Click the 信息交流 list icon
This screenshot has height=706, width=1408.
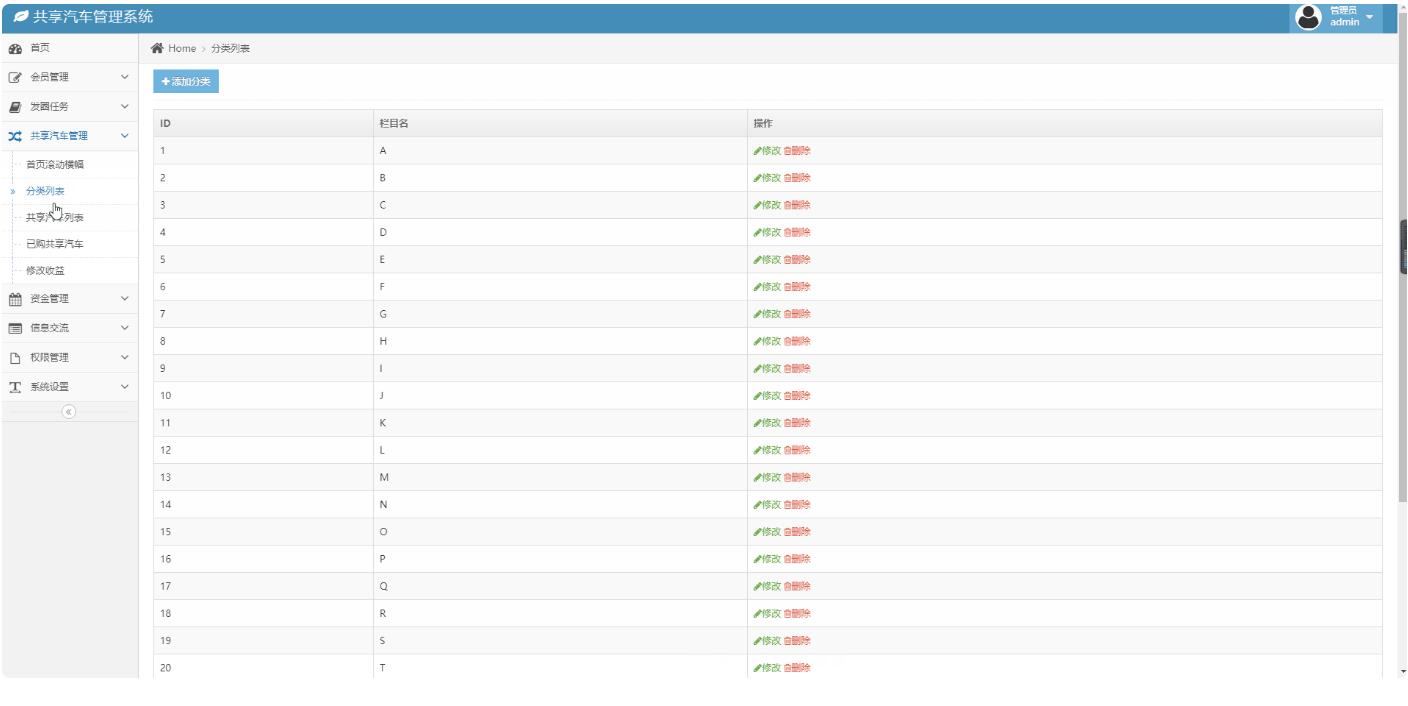click(14, 328)
